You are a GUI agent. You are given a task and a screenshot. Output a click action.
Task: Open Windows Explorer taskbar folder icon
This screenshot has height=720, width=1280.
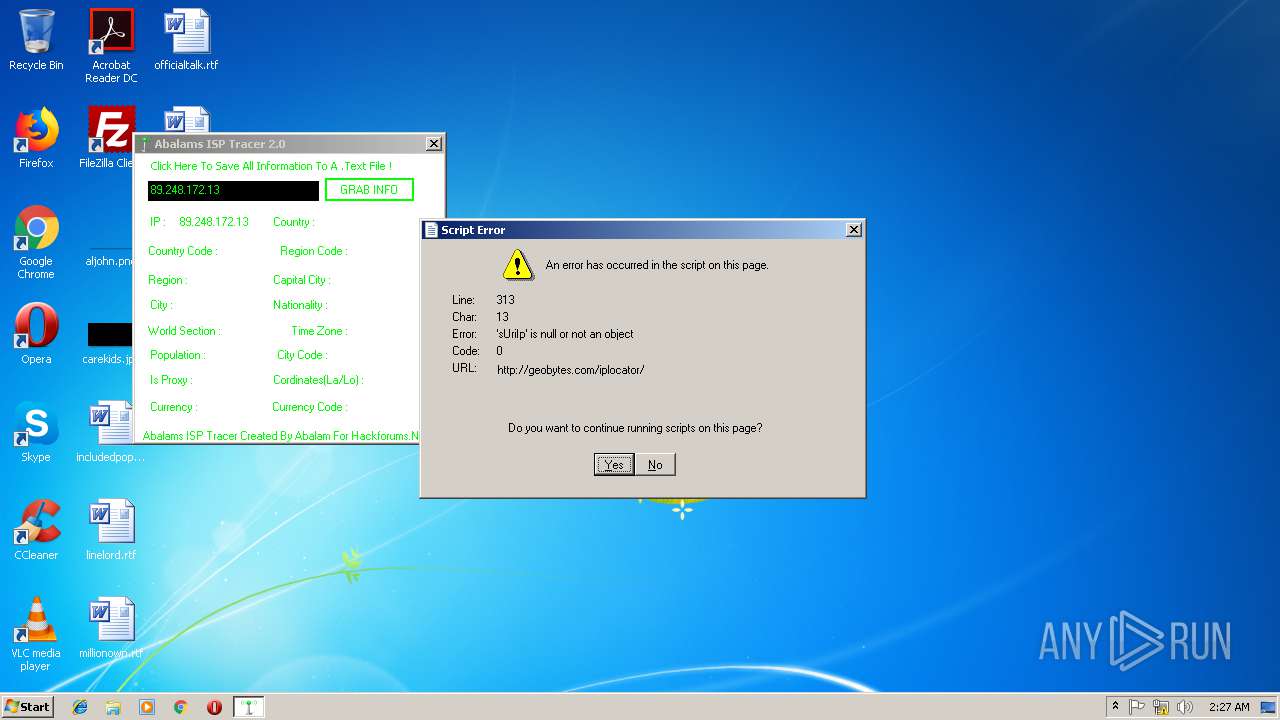tap(113, 707)
